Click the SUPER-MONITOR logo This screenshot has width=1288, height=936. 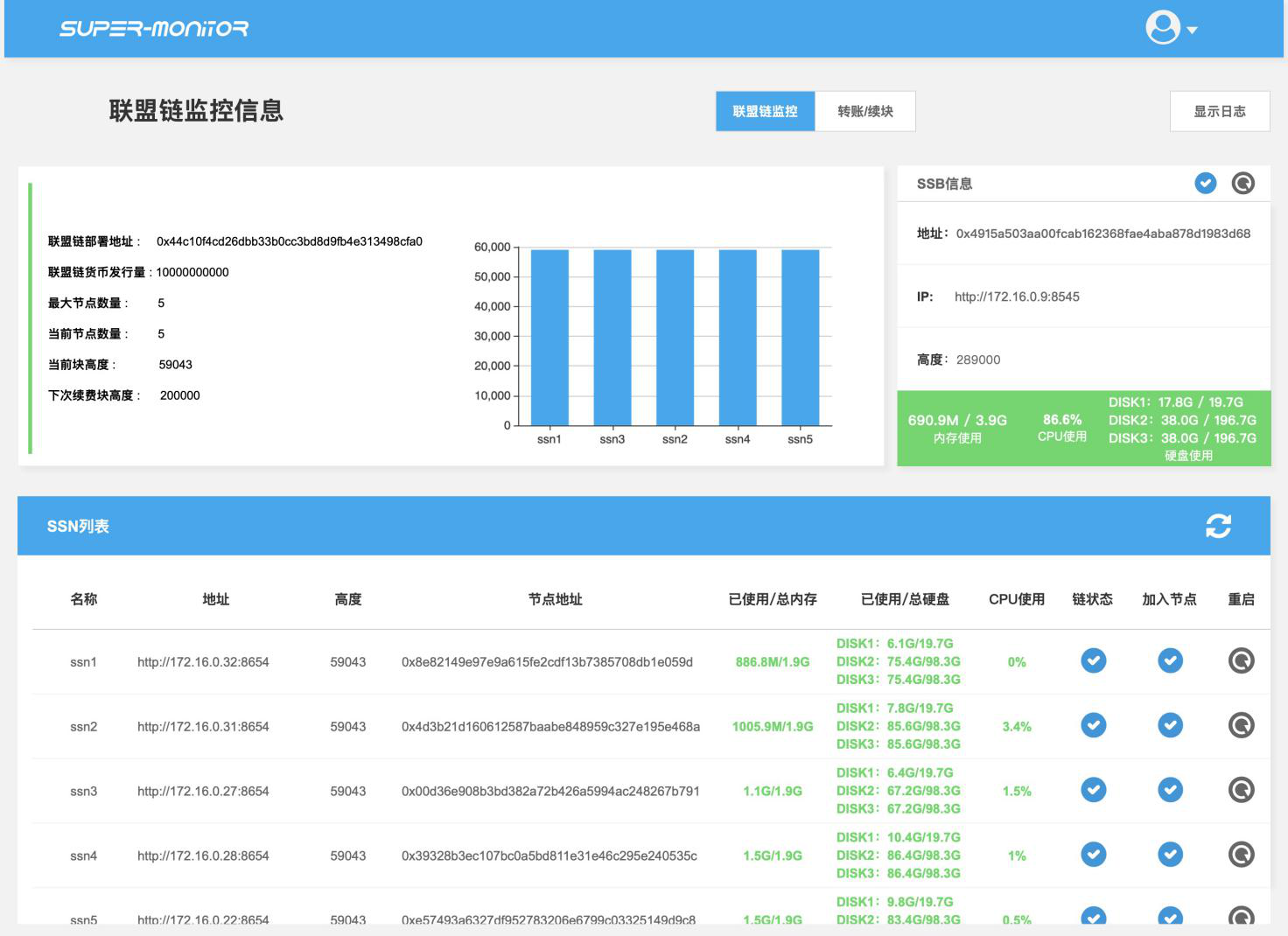coord(154,29)
